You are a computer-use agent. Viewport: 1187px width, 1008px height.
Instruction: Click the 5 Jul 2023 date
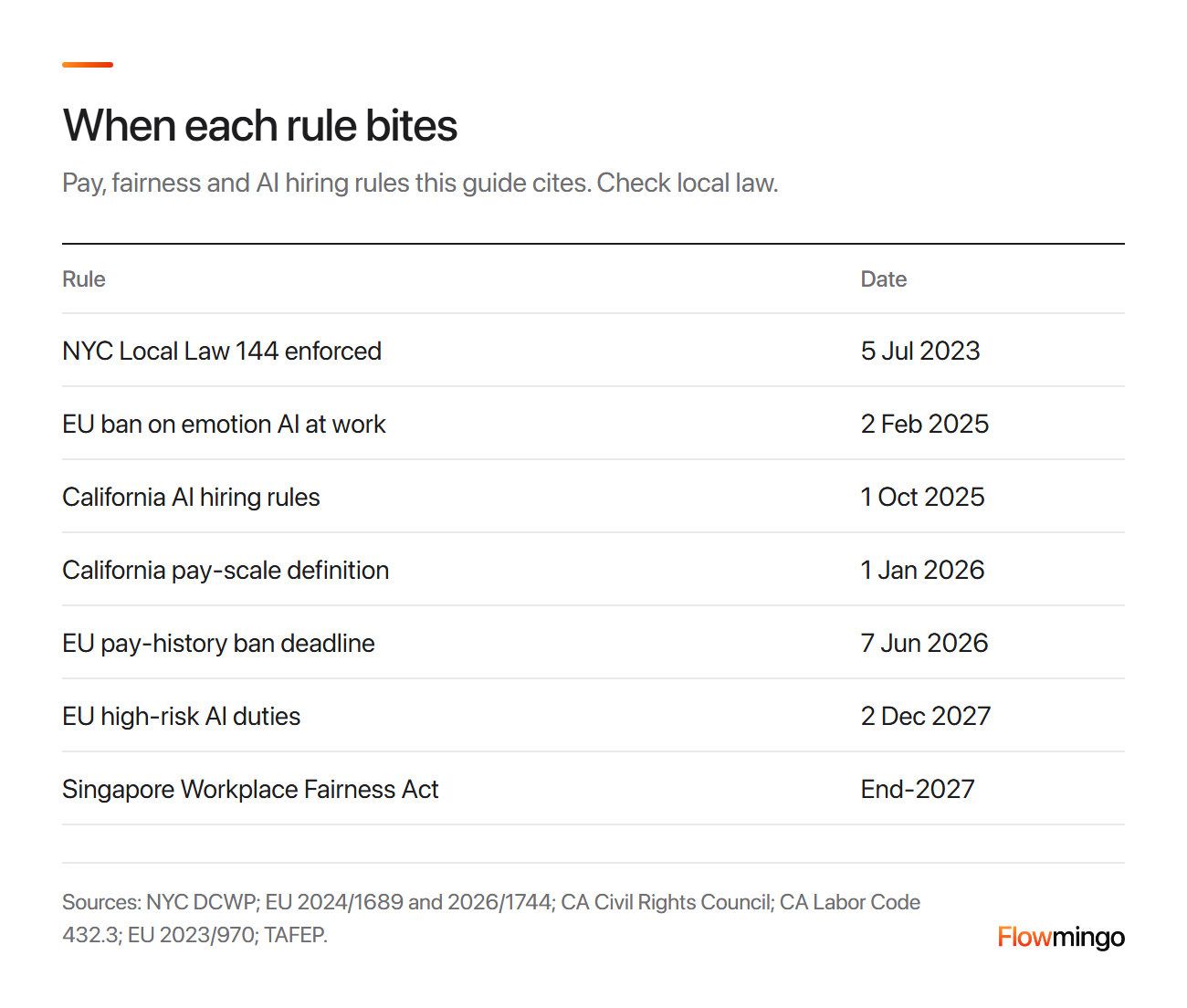pos(920,351)
